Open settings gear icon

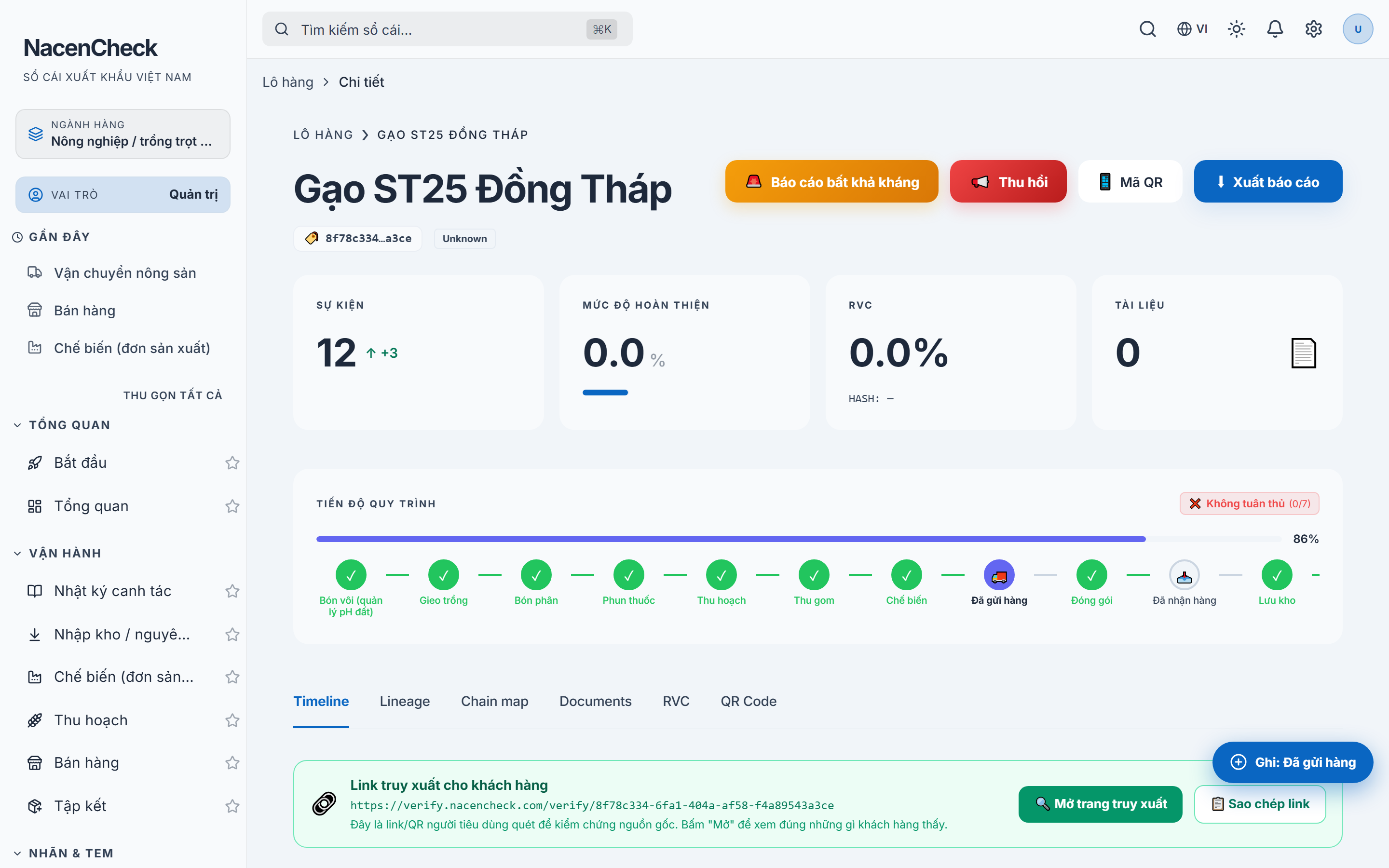pos(1313,29)
